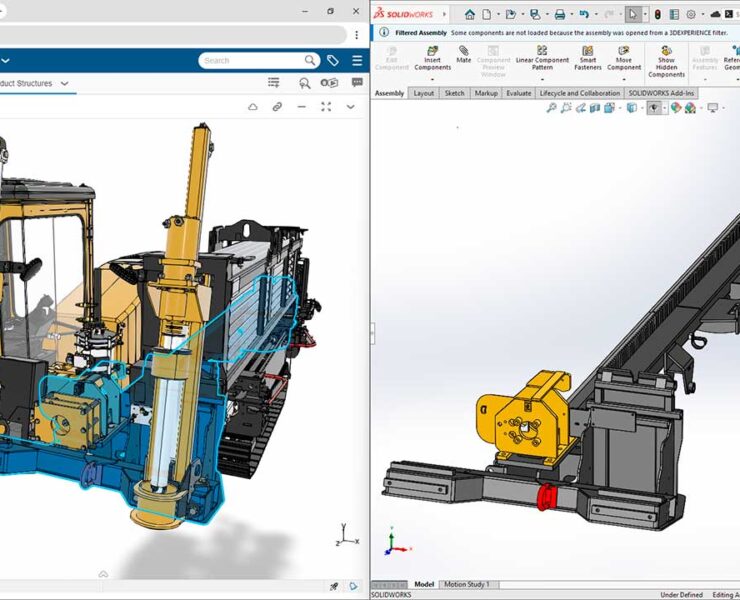Open SOLIDWORKS Add-Ins tab
Viewport: 740px width, 600px height.
coord(661,93)
